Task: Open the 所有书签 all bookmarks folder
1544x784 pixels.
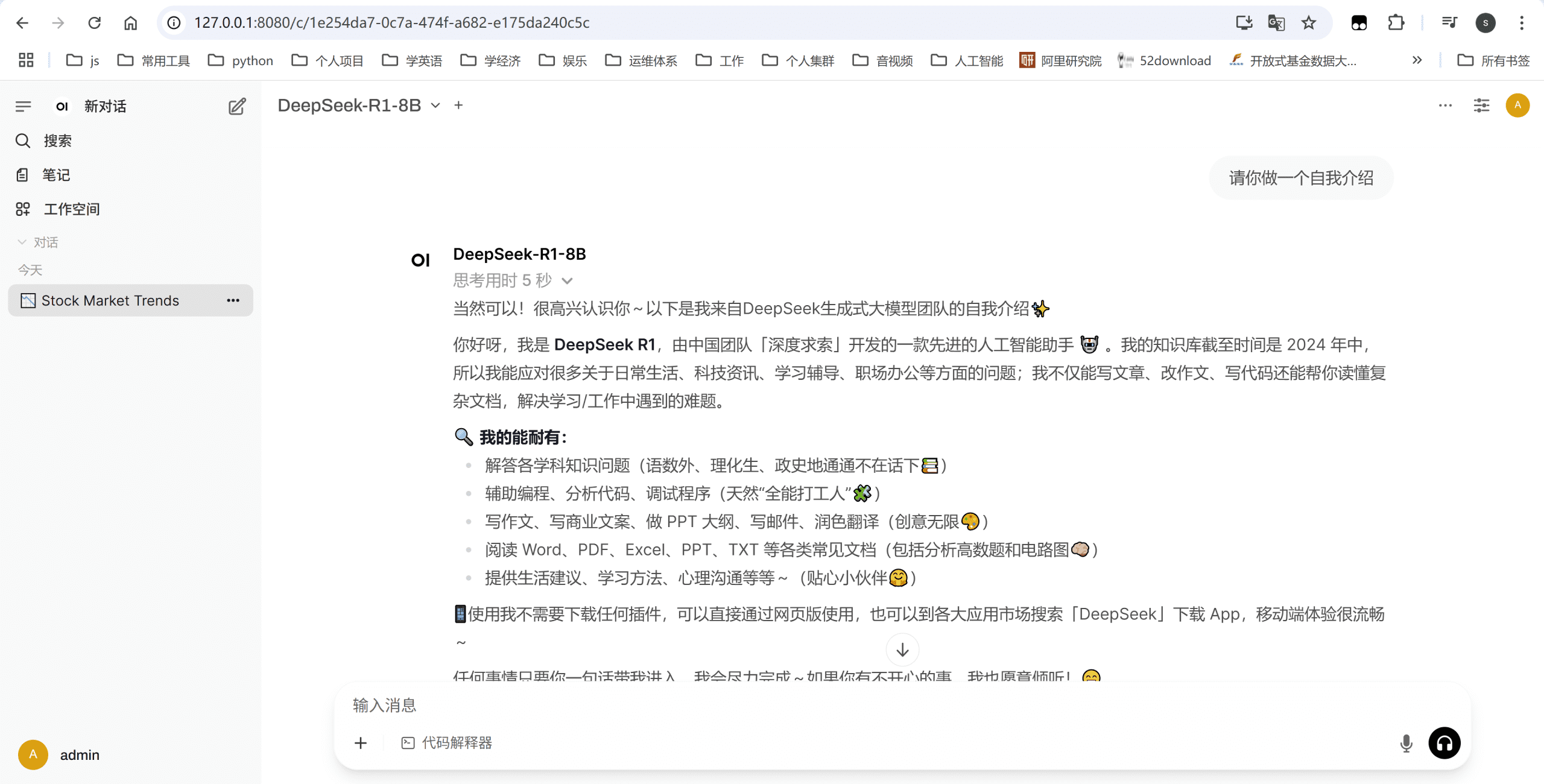Action: coord(1493,60)
